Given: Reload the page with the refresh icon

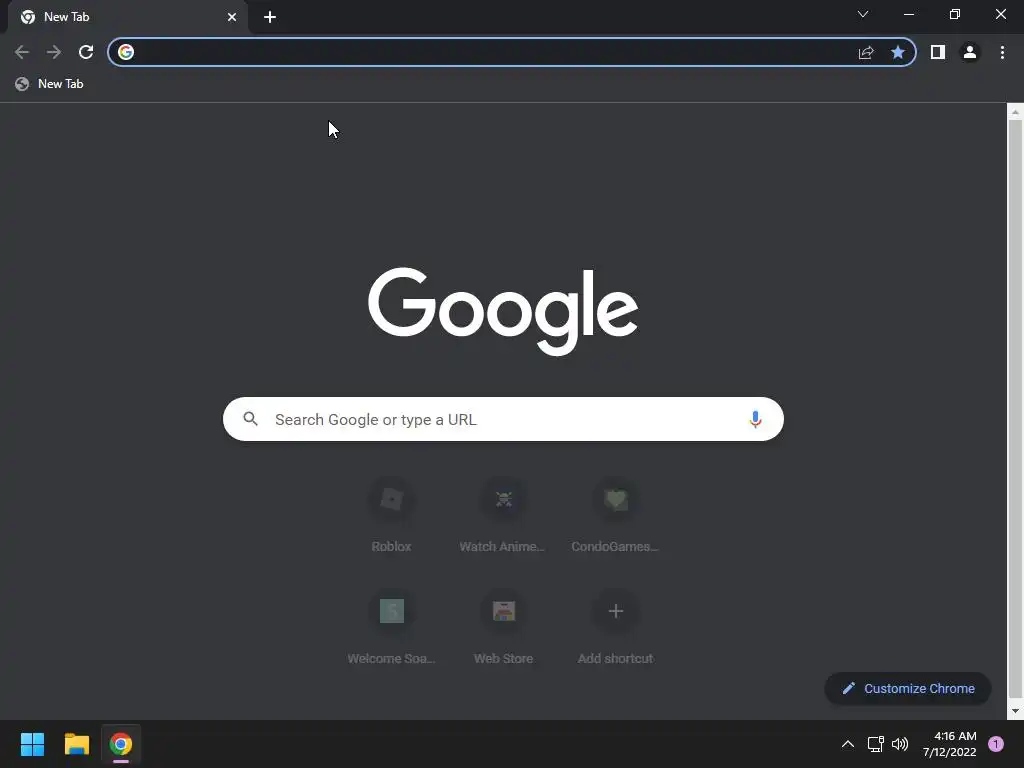Looking at the screenshot, I should (x=86, y=52).
